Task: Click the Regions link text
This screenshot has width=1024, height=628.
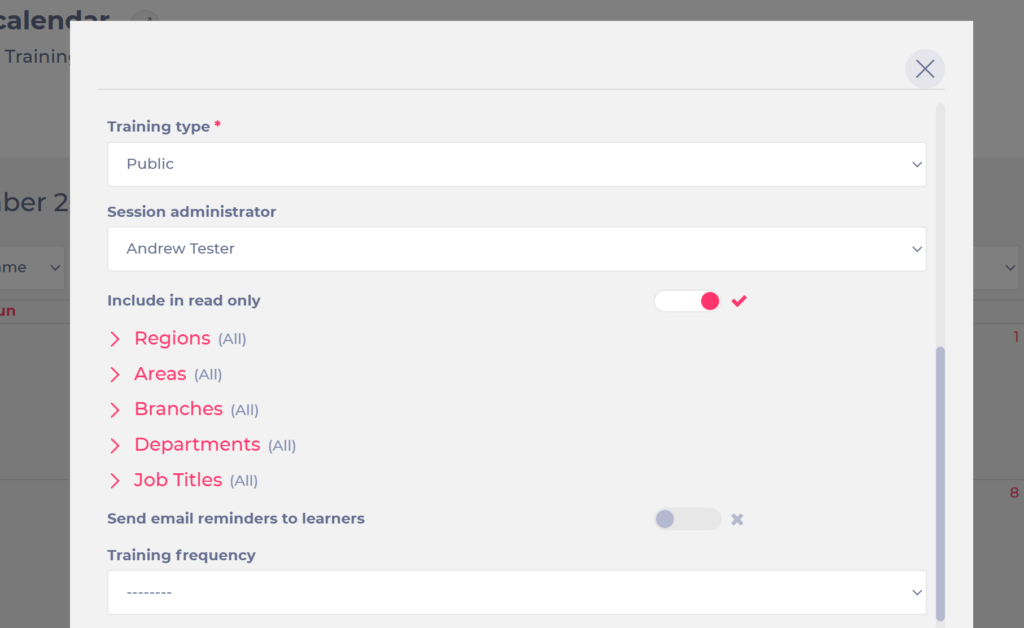Action: click(x=172, y=338)
